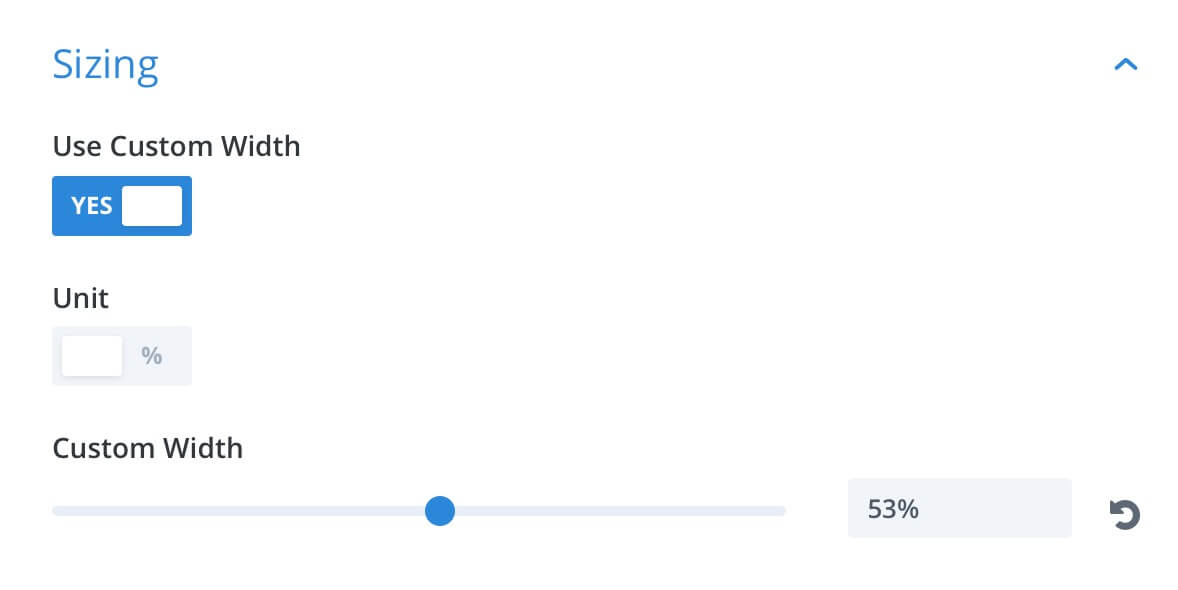Viewport: 1178px width, 590px height.
Task: Click the blue Custom Width slider handle
Action: (x=439, y=511)
